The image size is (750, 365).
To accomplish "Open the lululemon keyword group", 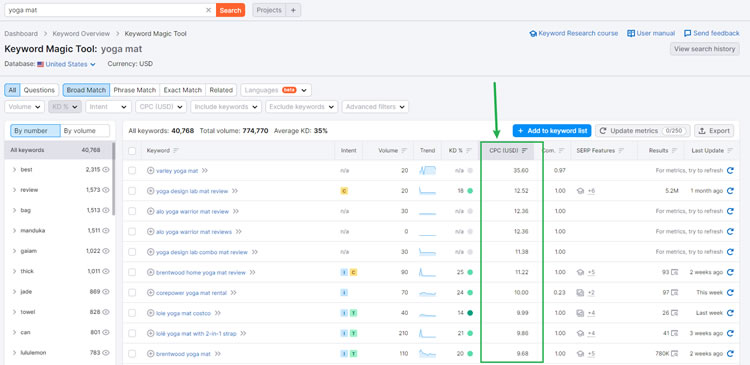I will pyautogui.click(x=32, y=353).
